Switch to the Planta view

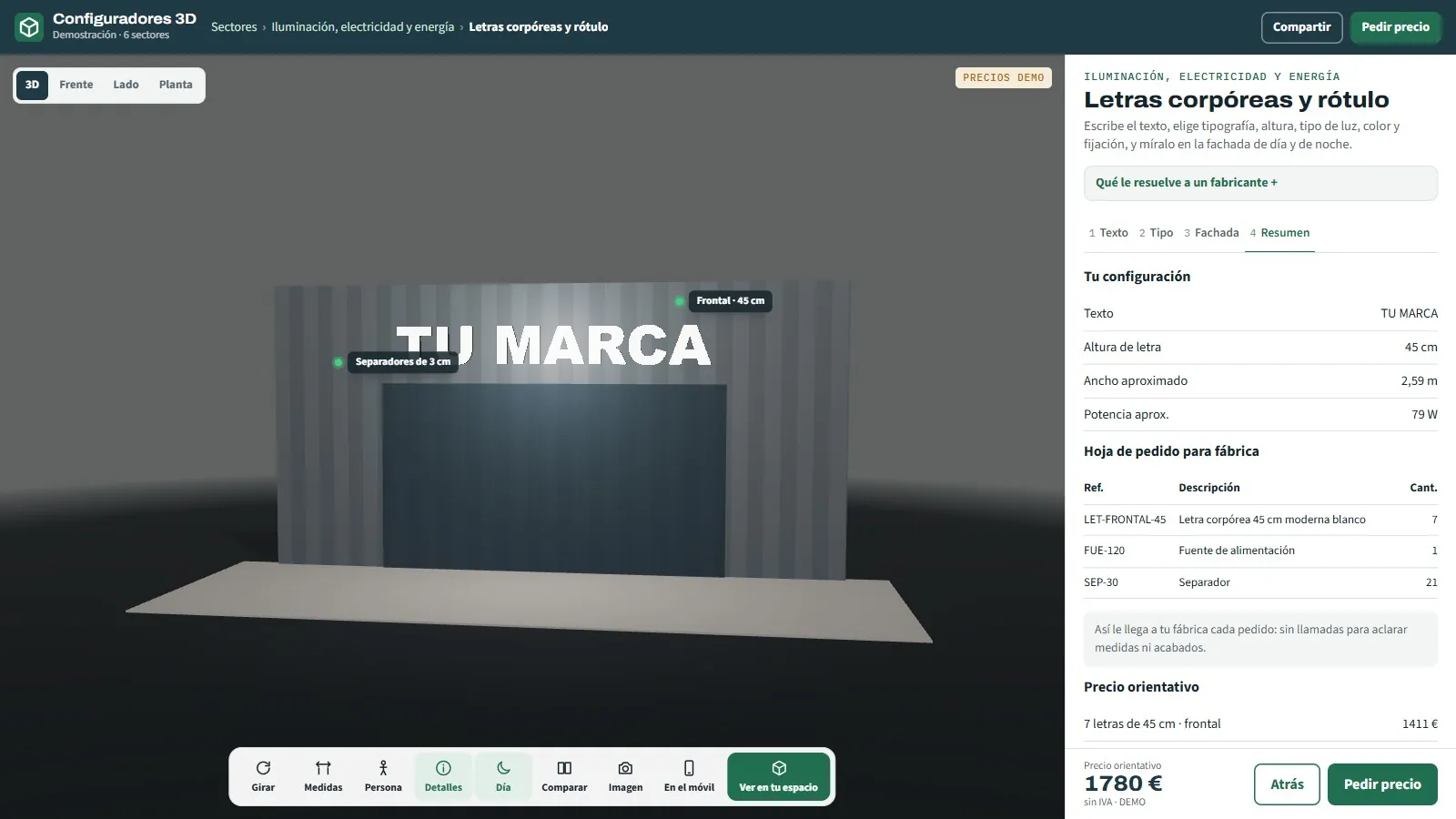click(x=176, y=85)
